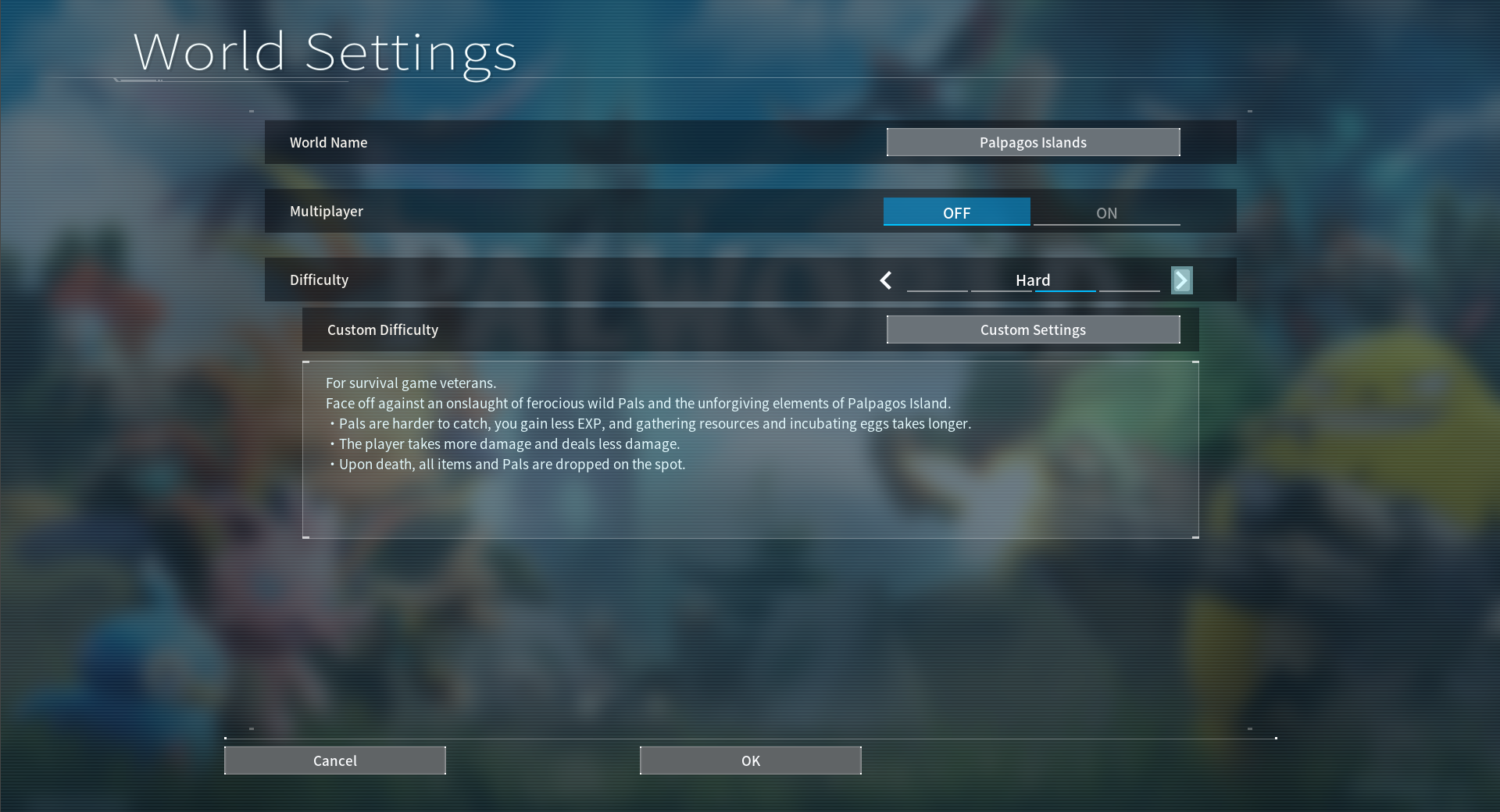Select previous difficulty with left chevron icon
The height and width of the screenshot is (812, 1500).
(886, 280)
